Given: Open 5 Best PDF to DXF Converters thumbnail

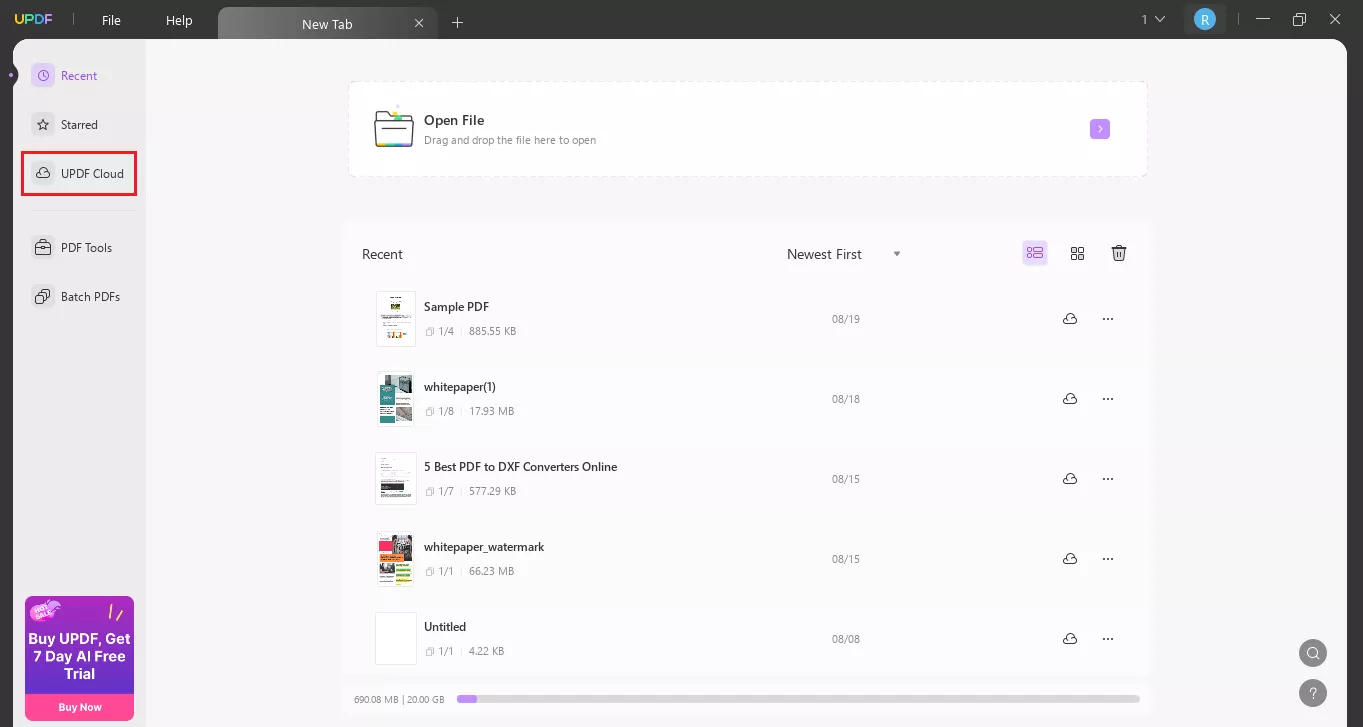Looking at the screenshot, I should pyautogui.click(x=396, y=479).
